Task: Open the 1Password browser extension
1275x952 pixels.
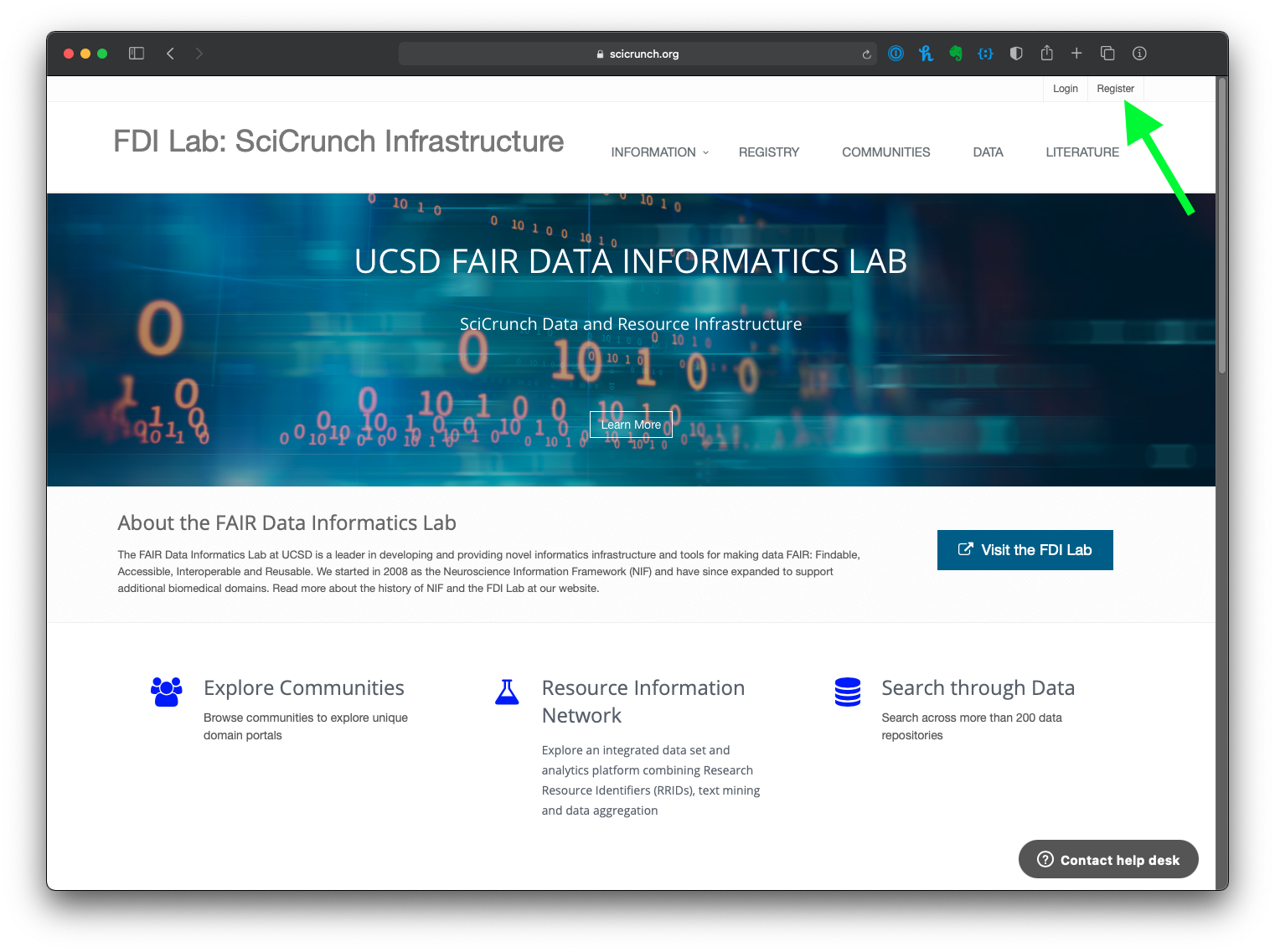Action: click(x=896, y=53)
